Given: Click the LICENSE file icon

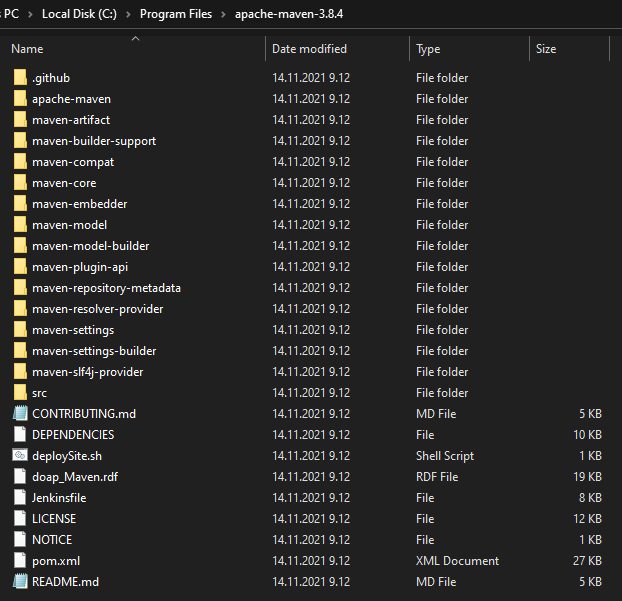Looking at the screenshot, I should pyautogui.click(x=20, y=518).
